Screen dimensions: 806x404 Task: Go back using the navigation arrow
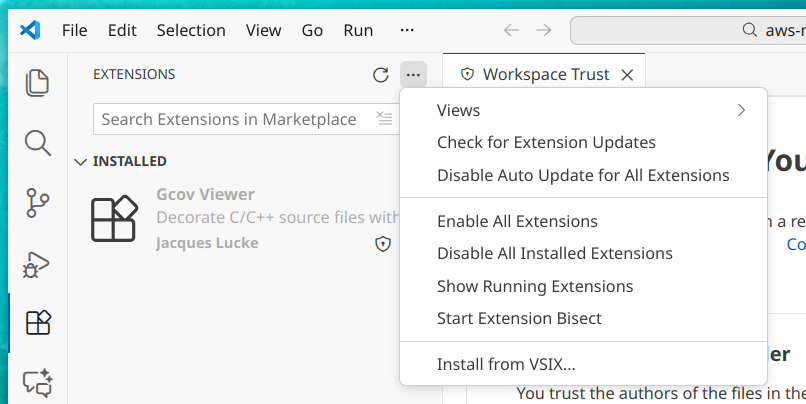click(x=511, y=30)
